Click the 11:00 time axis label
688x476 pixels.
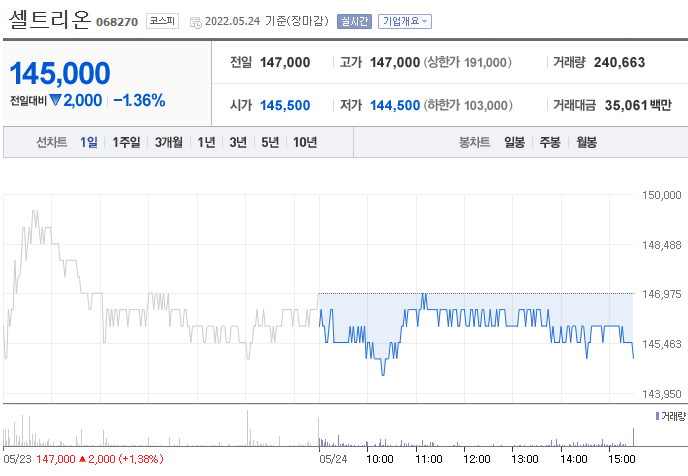pyautogui.click(x=429, y=459)
